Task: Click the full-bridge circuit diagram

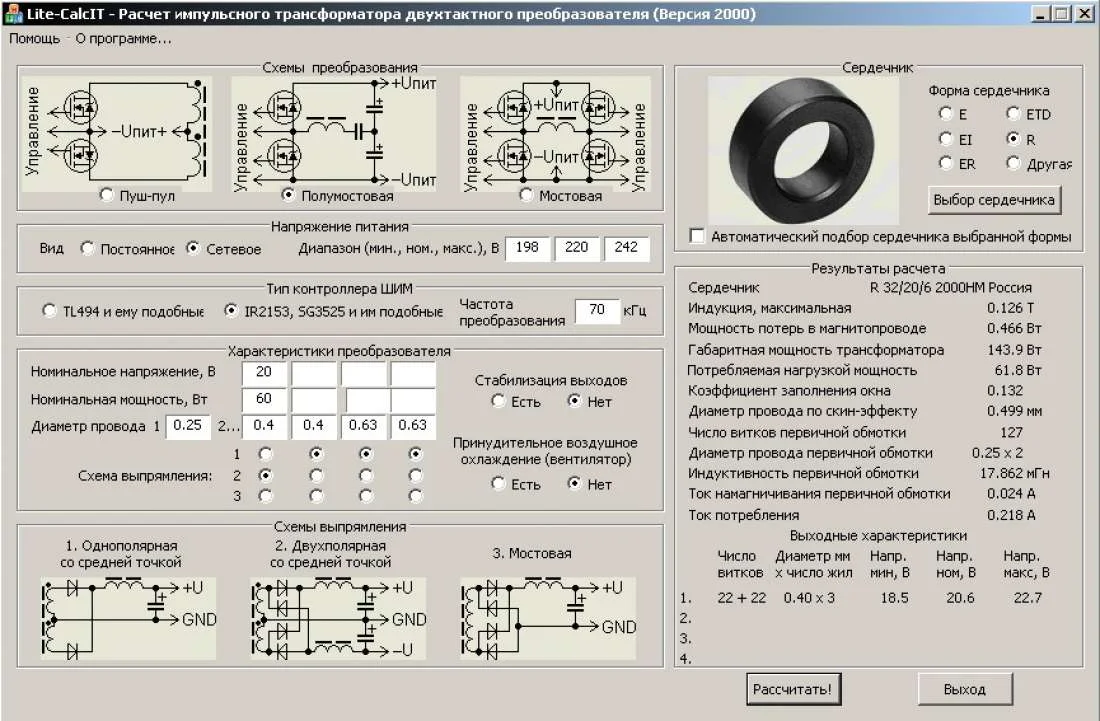Action: coord(555,132)
